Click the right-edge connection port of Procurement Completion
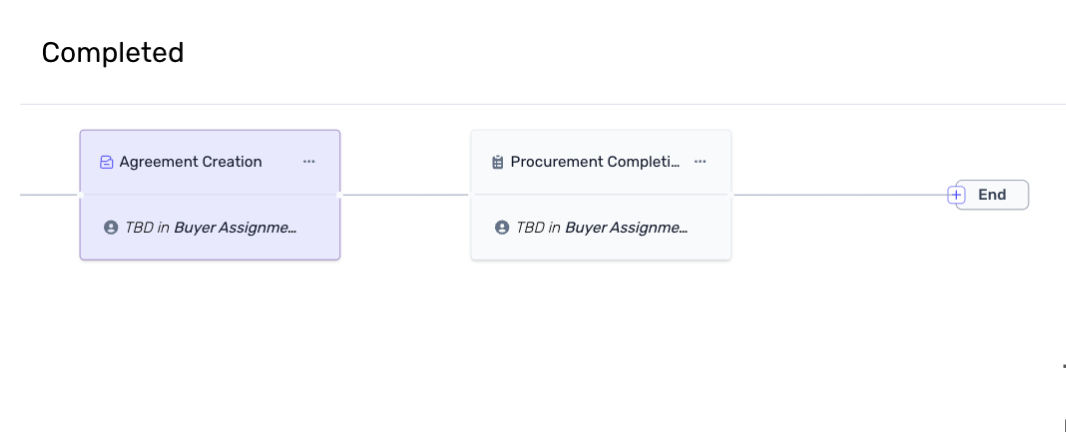Screen dimensions: 1066x432 732,195
